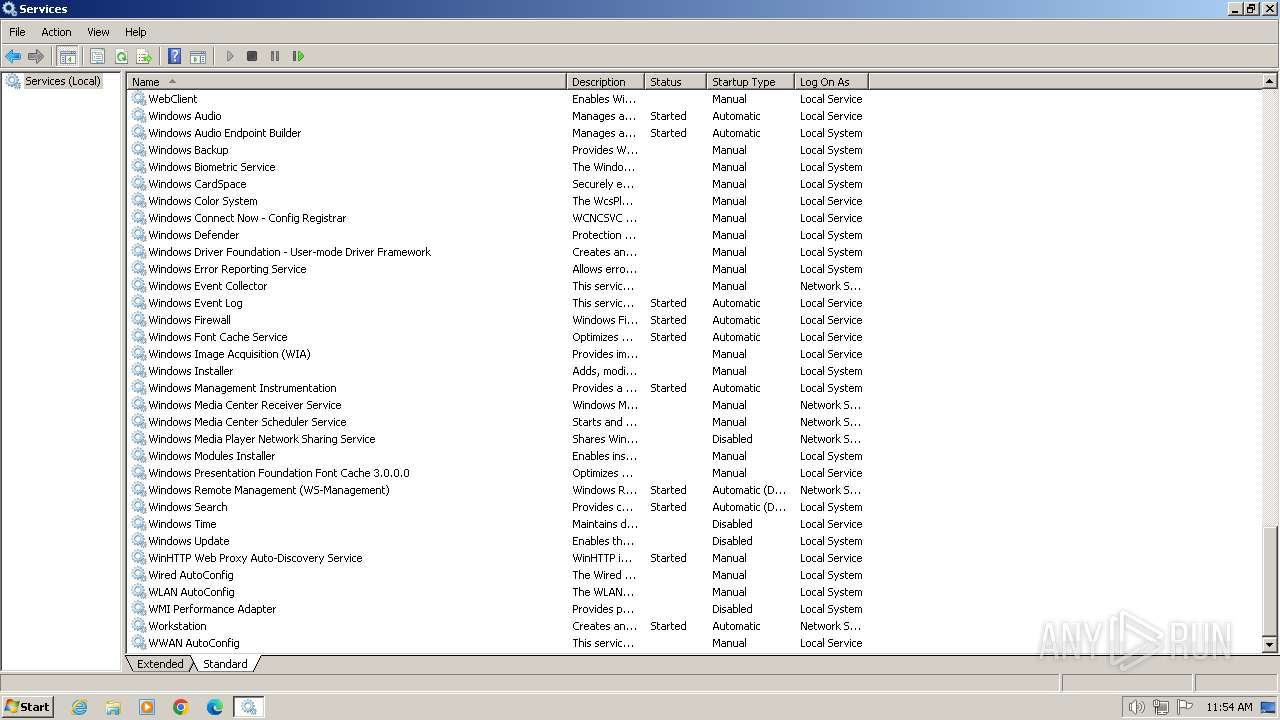The width and height of the screenshot is (1280, 720).
Task: Open the Action menu
Action: coord(56,32)
